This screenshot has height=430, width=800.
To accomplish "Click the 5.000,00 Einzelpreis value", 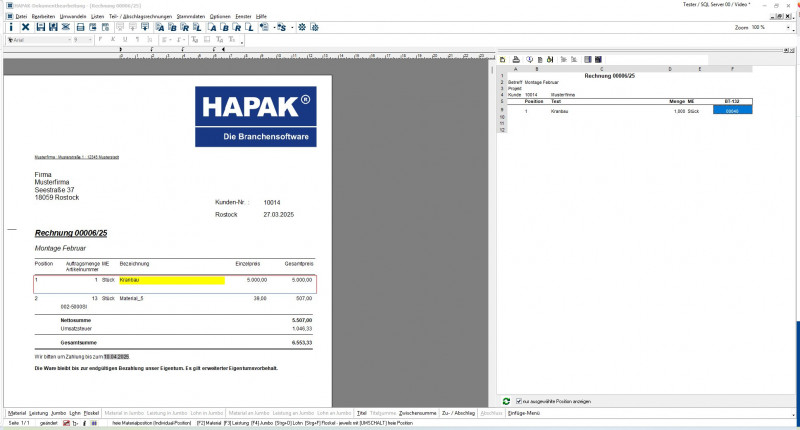I will (257, 280).
